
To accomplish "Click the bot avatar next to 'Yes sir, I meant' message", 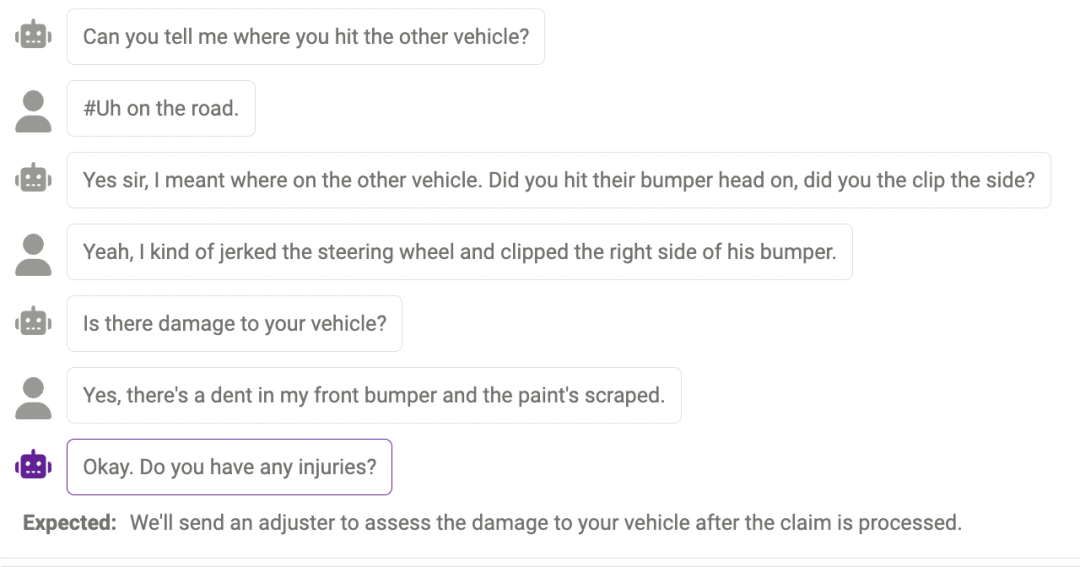I will point(34,180).
